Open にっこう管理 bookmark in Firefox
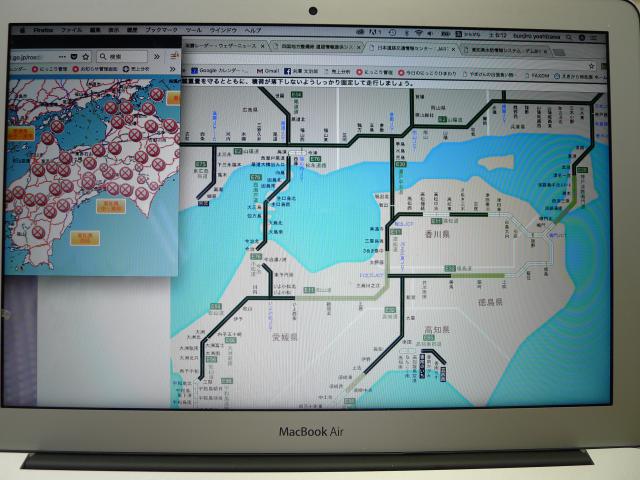The width and height of the screenshot is (640, 480). pyautogui.click(x=49, y=69)
